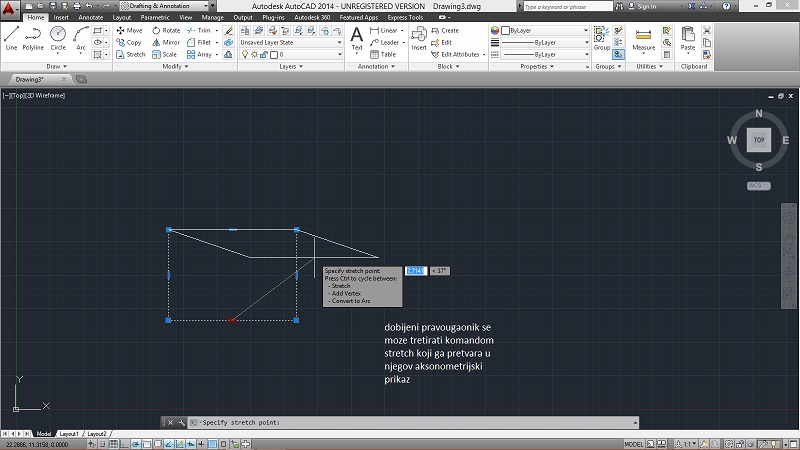Select the Polyline tool

click(33, 37)
